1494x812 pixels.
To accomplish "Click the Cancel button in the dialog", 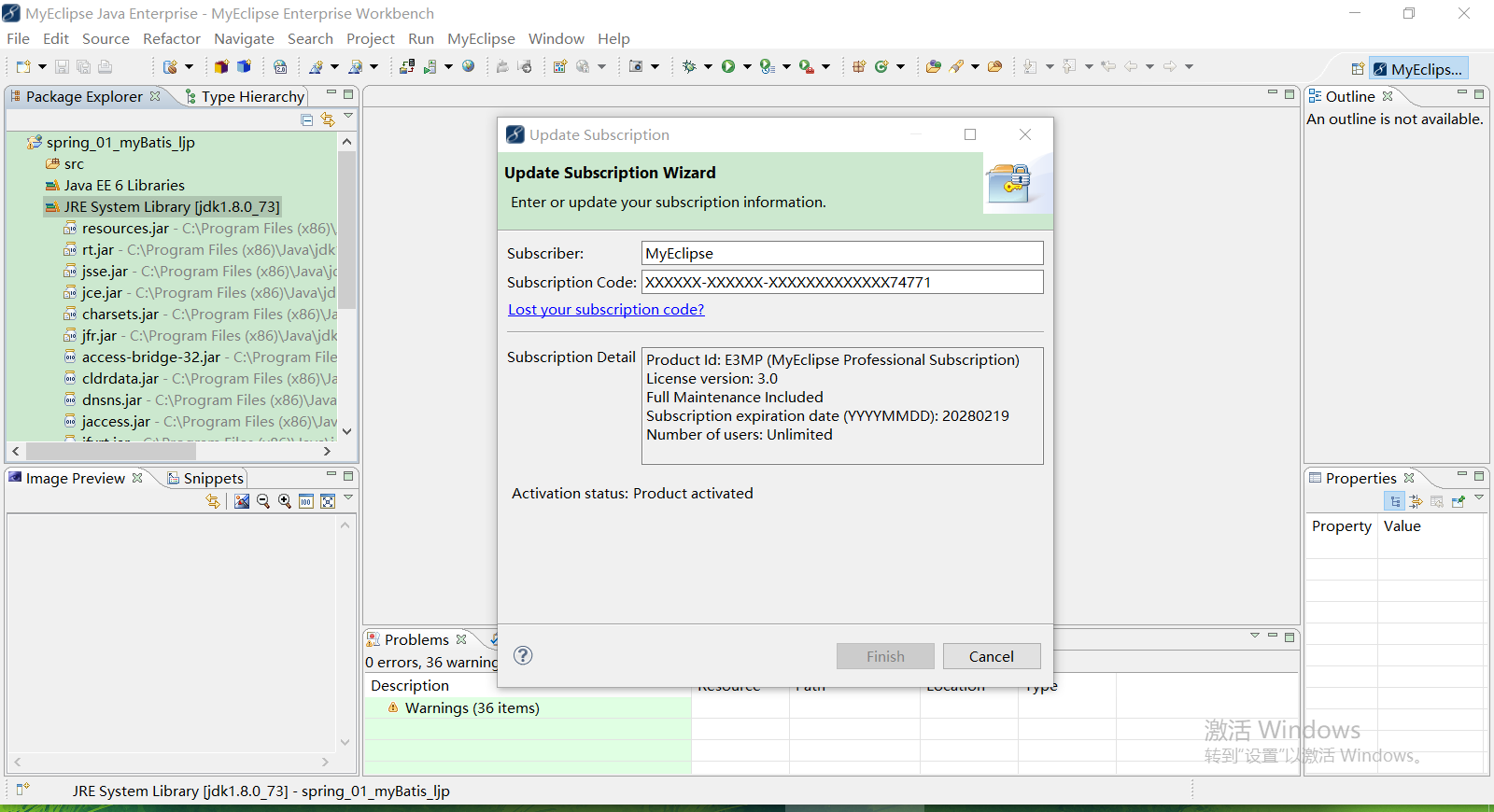I will pyautogui.click(x=992, y=656).
